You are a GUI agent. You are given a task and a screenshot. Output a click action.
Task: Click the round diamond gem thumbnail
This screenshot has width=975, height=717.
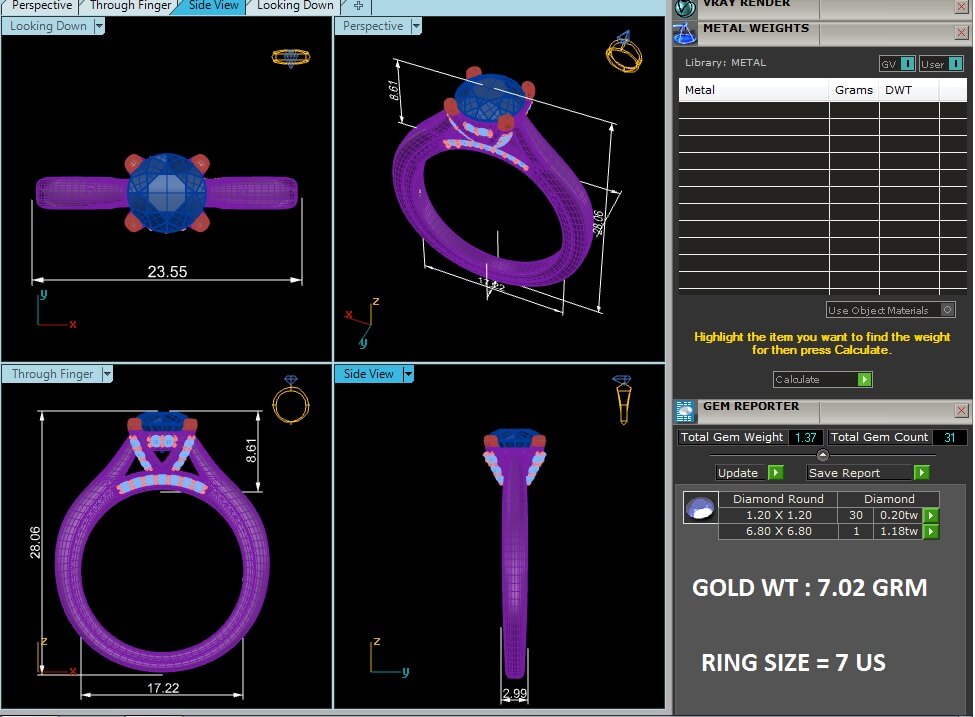699,509
